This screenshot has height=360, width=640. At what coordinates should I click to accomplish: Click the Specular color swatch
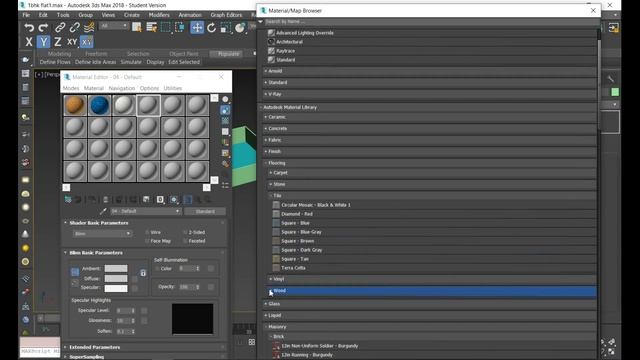(116, 288)
